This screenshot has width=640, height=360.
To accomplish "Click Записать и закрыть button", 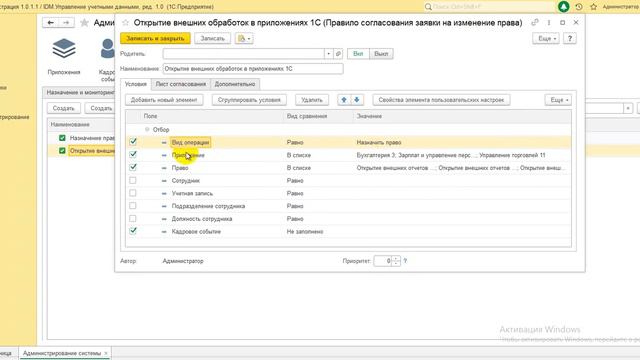I will pyautogui.click(x=155, y=38).
